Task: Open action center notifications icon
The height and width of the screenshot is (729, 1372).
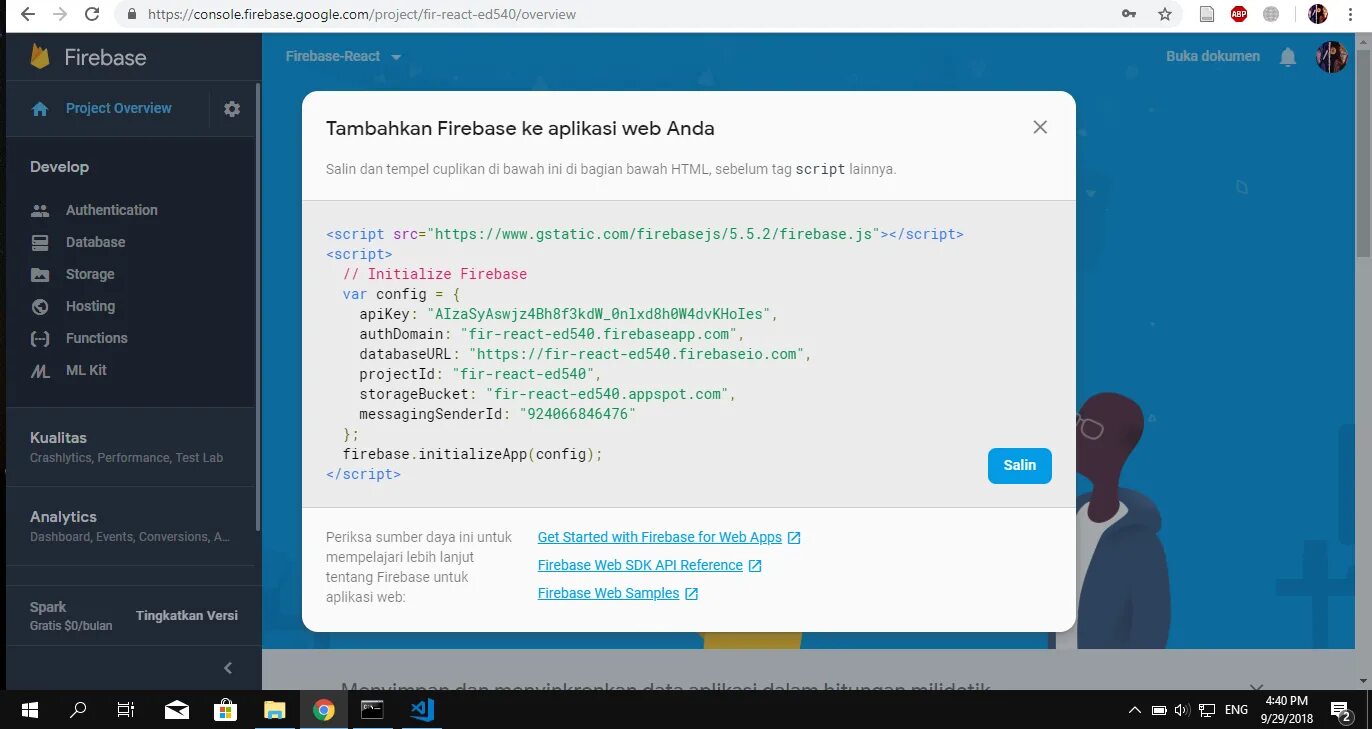Action: (x=1341, y=710)
